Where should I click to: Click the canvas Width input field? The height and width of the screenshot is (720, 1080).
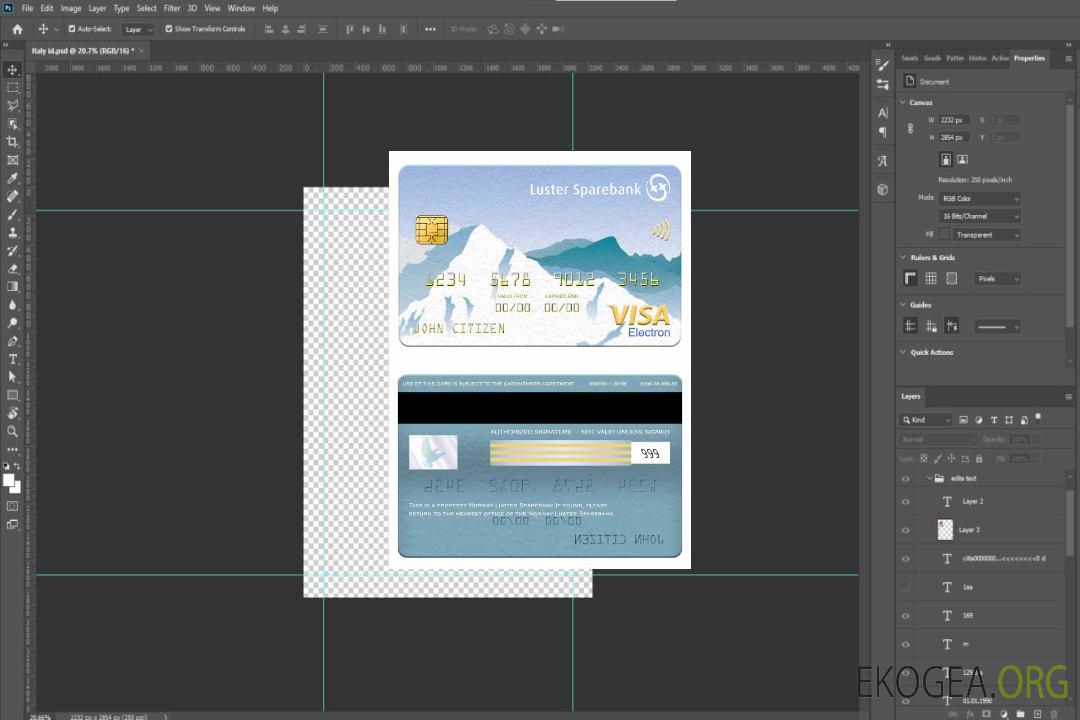pyautogui.click(x=954, y=120)
